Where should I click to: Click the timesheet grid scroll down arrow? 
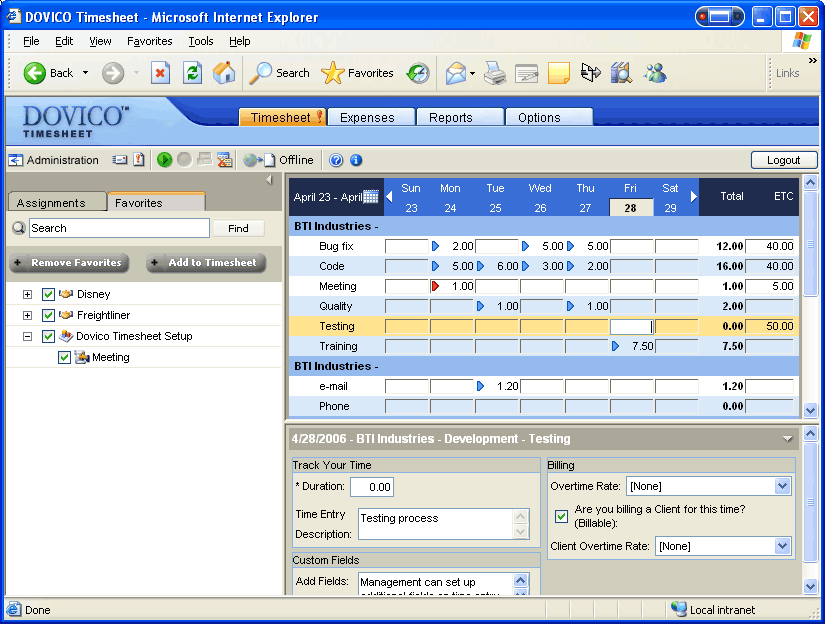coord(810,410)
